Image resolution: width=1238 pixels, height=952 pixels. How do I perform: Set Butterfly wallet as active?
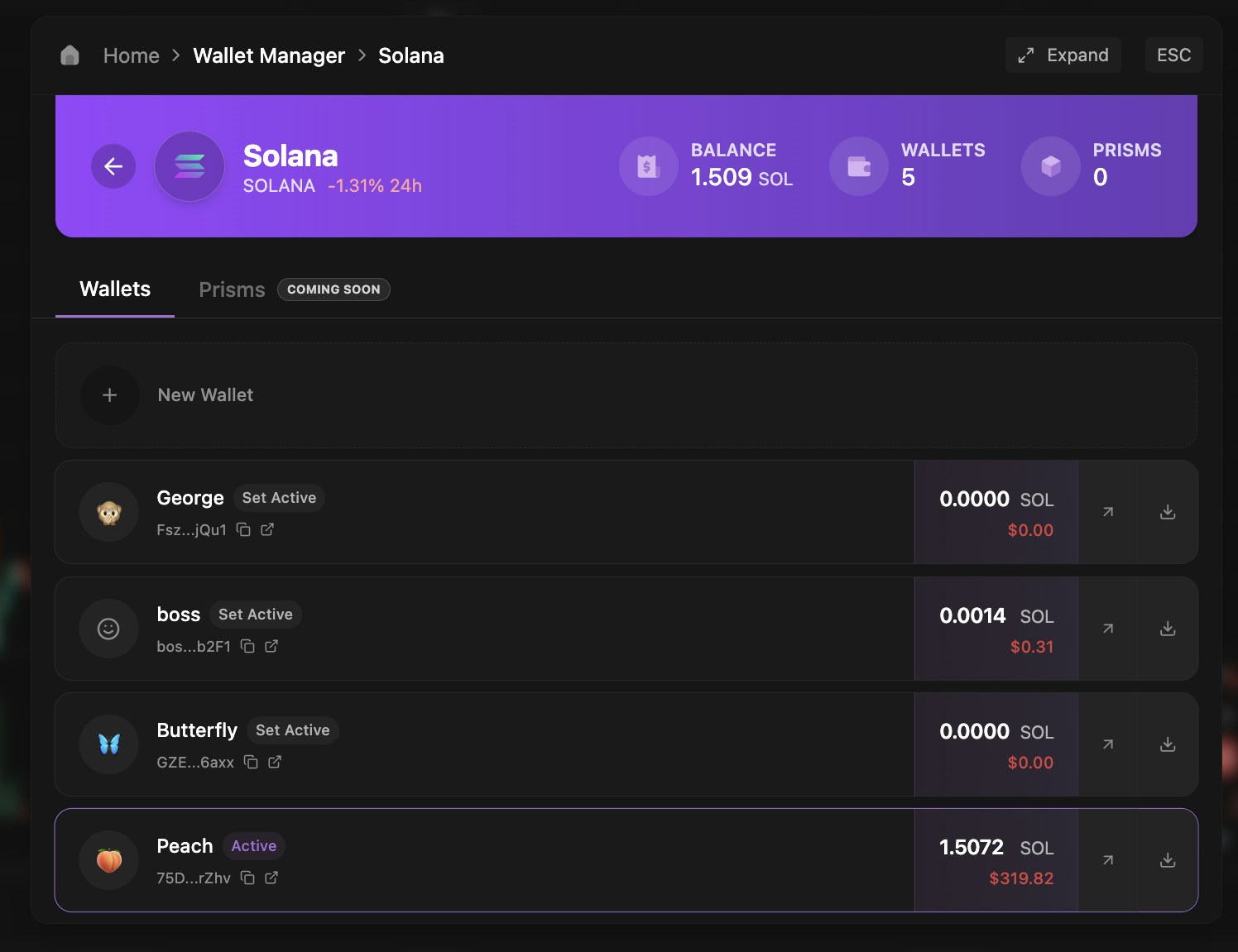tap(292, 730)
